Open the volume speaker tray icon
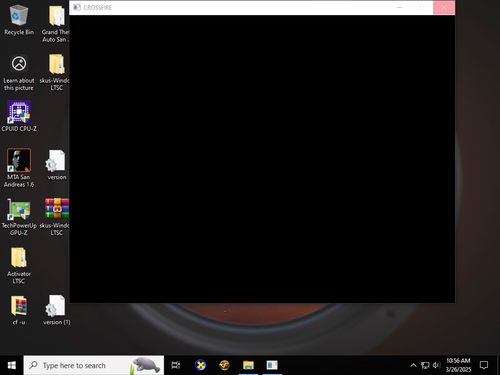Viewport: 500px width, 375px height. [436, 365]
